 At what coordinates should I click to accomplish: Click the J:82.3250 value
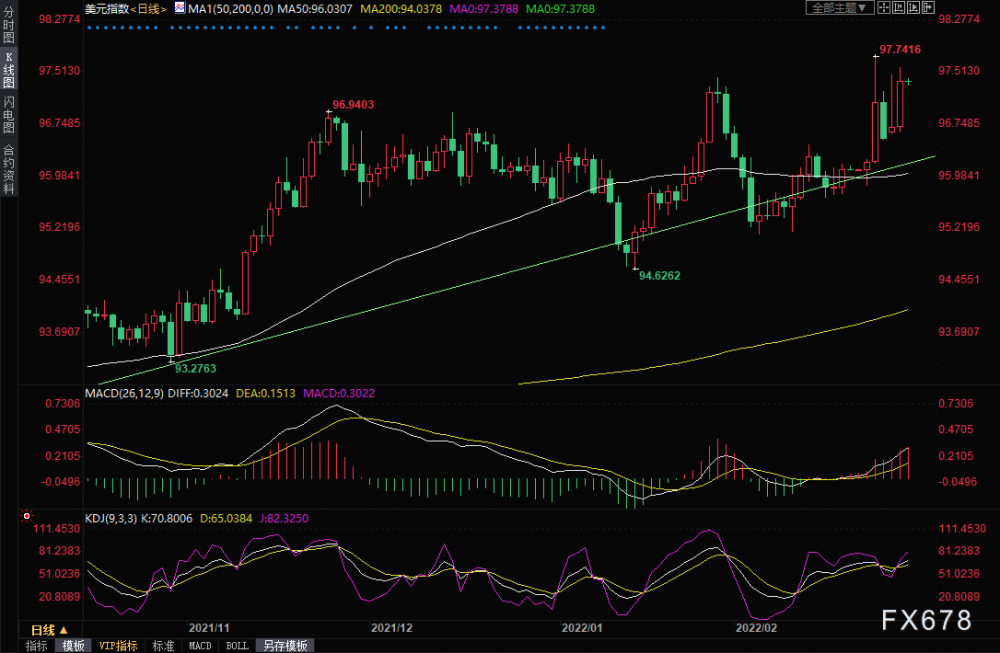(x=284, y=518)
